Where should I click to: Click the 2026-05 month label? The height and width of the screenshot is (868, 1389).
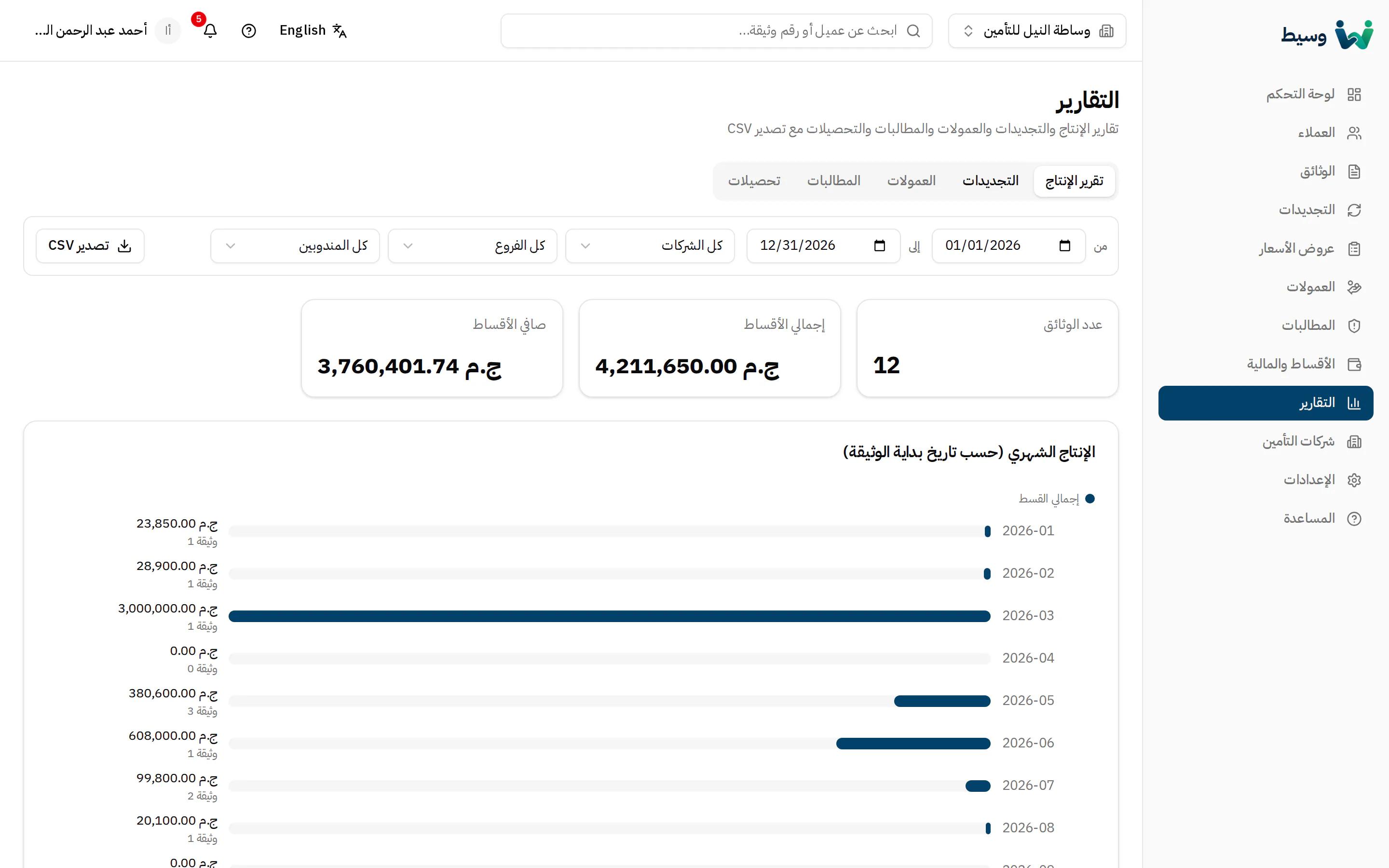[x=1028, y=700]
